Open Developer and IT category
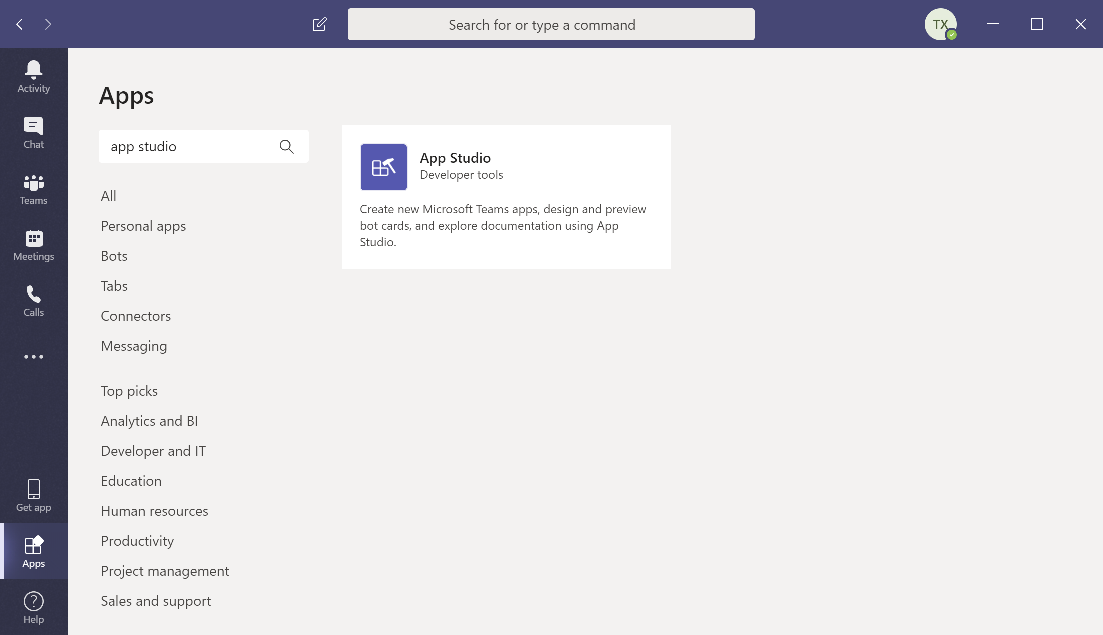 (x=153, y=451)
